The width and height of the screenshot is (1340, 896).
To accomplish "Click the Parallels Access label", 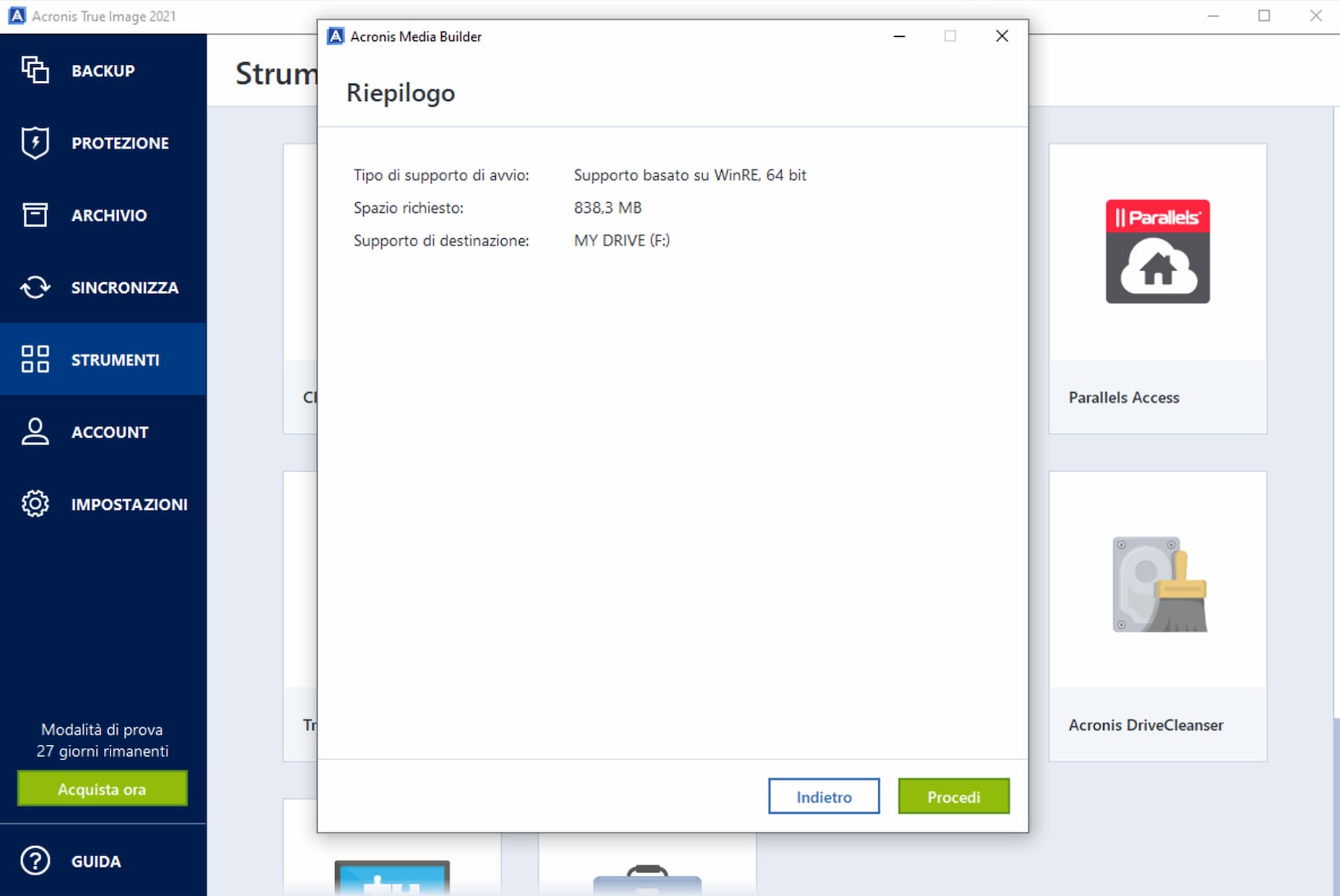I will (1123, 397).
